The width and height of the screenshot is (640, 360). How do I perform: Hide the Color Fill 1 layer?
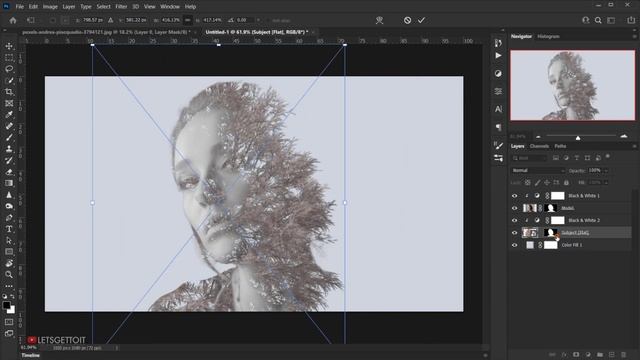[514, 245]
